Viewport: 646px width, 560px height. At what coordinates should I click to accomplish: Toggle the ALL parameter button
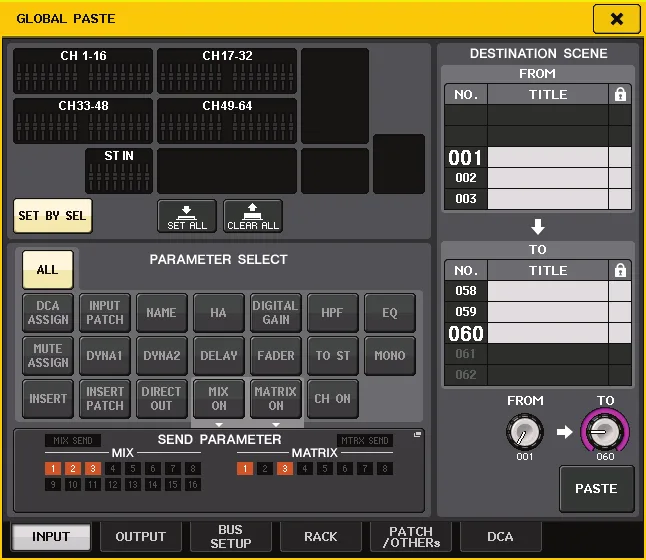(47, 269)
